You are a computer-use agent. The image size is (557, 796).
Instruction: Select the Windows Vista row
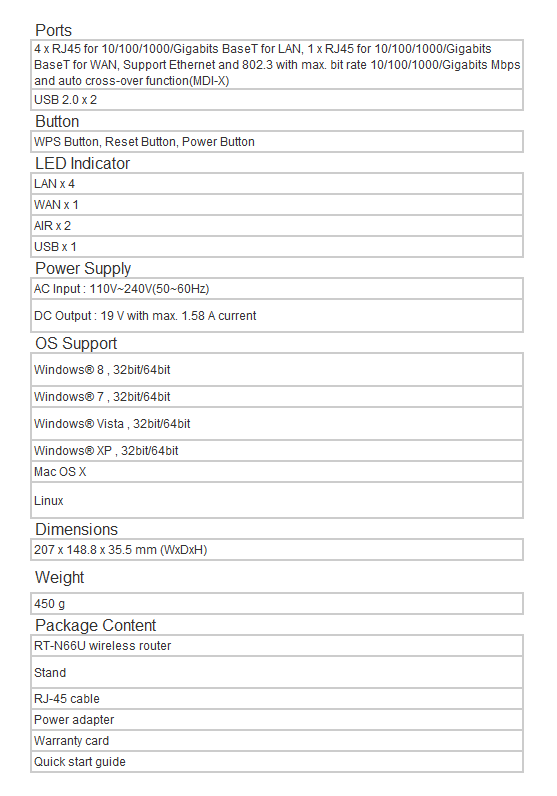pos(277,423)
